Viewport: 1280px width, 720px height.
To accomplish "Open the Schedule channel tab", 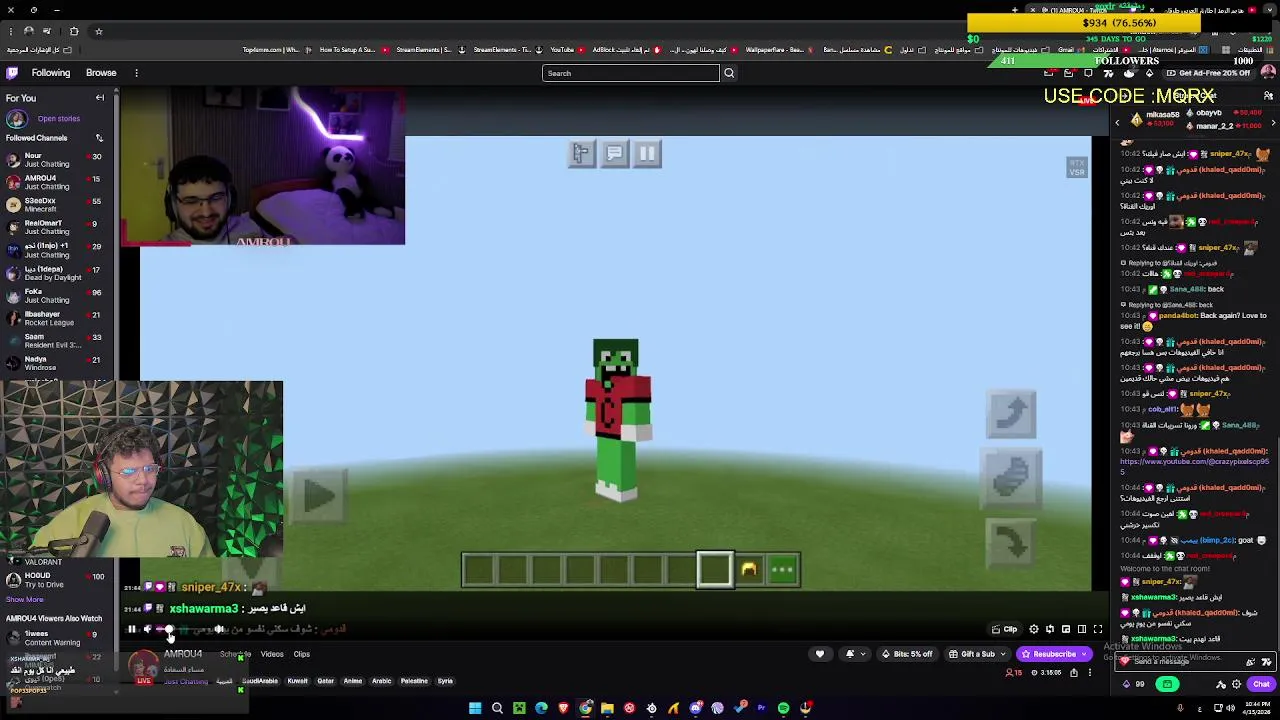I will point(236,654).
